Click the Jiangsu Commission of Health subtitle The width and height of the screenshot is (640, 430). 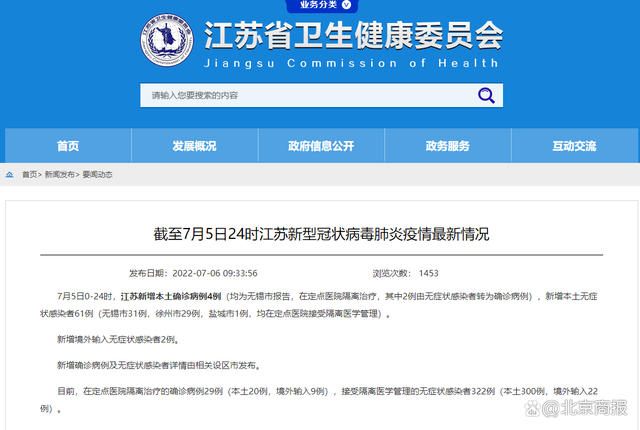tap(351, 63)
